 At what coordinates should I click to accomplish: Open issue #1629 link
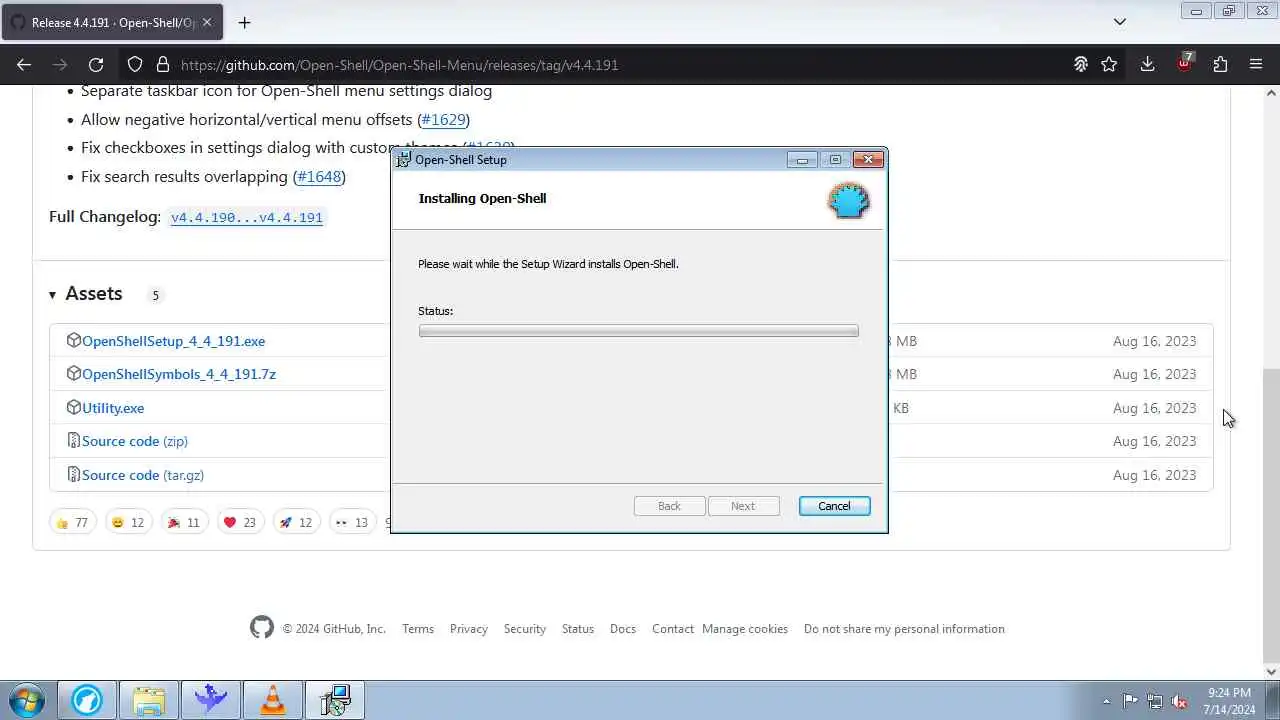coord(443,119)
